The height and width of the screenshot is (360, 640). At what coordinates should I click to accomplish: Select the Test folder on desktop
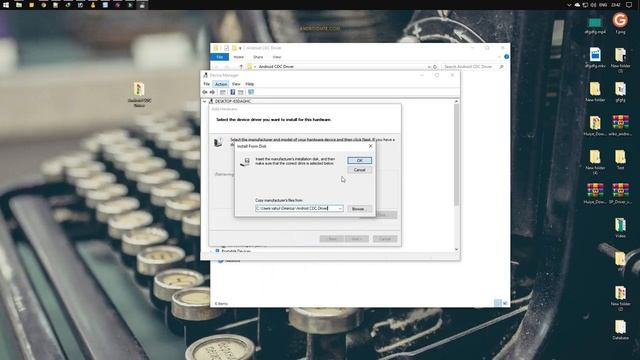[x=620, y=160]
